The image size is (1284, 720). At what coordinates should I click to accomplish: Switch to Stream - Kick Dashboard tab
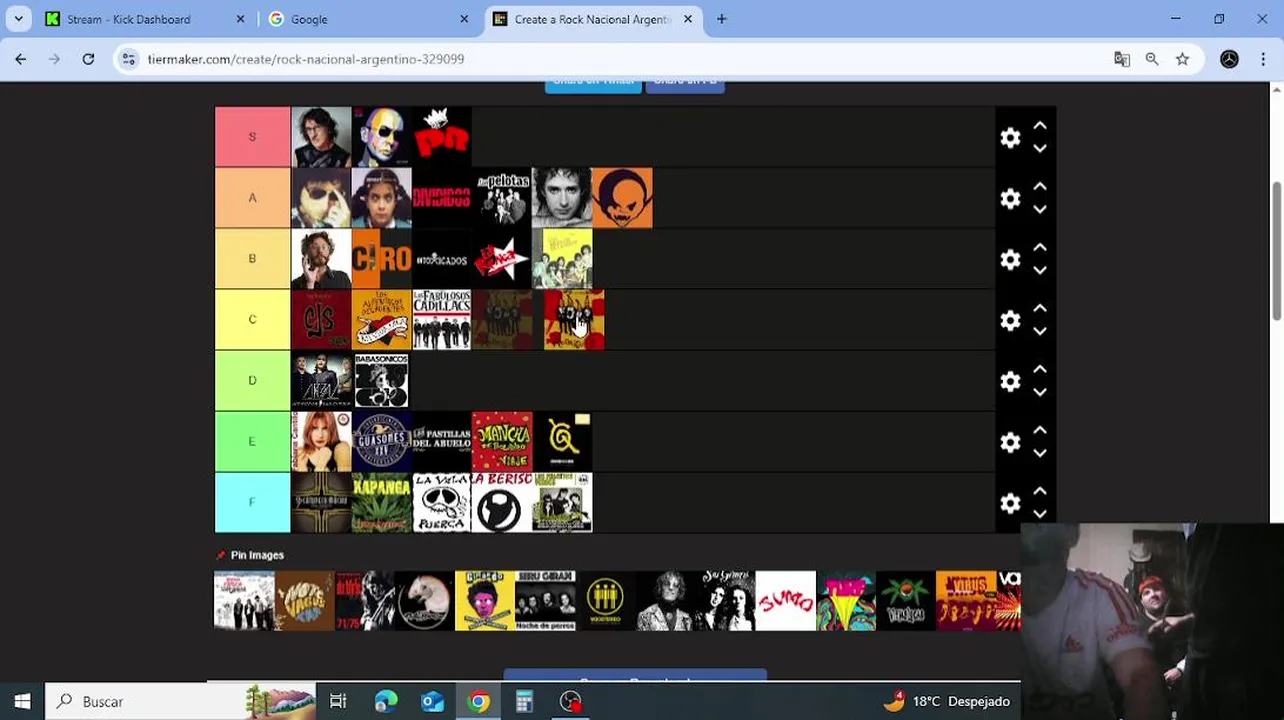[x=145, y=19]
